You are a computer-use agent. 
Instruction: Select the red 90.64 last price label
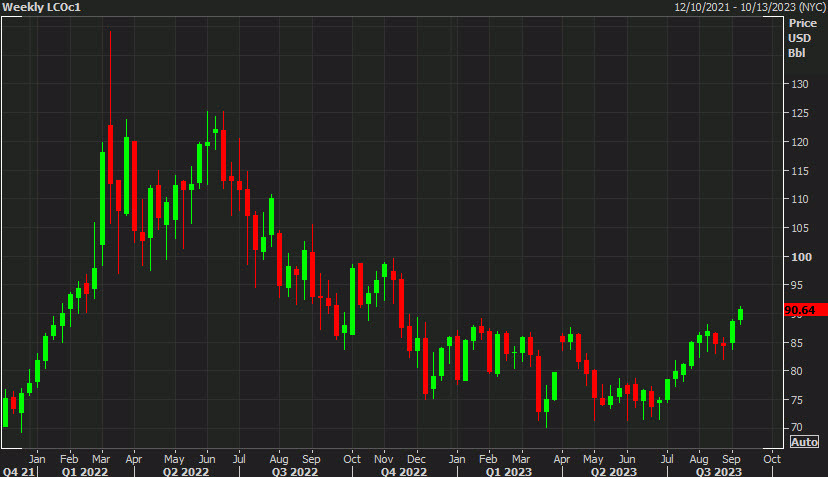tap(806, 310)
